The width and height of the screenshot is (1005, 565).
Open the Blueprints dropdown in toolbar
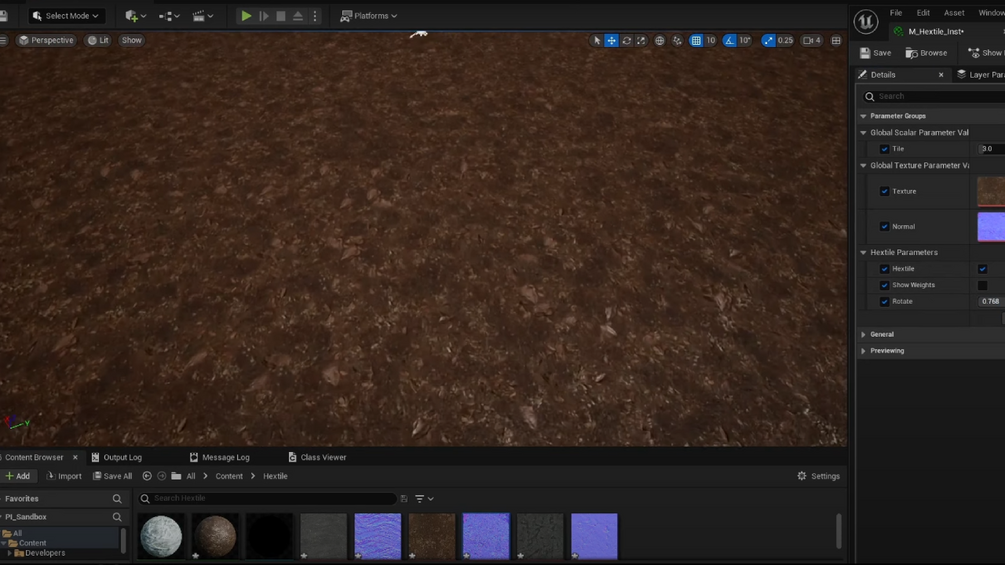tap(169, 16)
